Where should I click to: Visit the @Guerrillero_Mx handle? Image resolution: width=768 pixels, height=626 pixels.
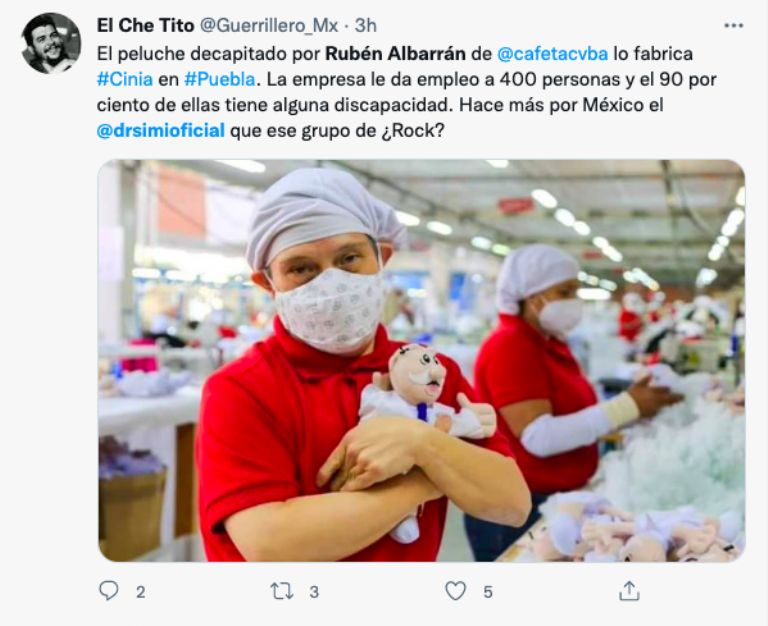point(269,25)
